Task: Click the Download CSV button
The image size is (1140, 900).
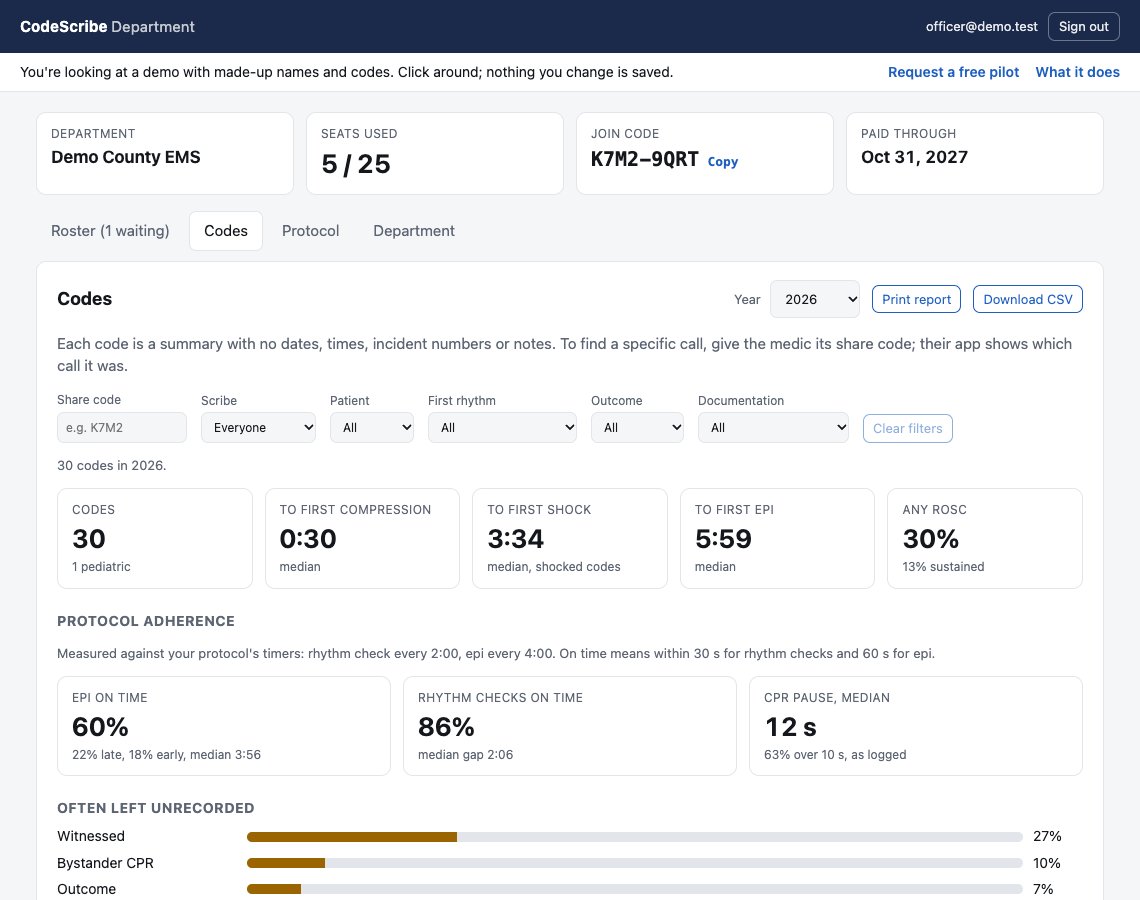Action: (1027, 299)
